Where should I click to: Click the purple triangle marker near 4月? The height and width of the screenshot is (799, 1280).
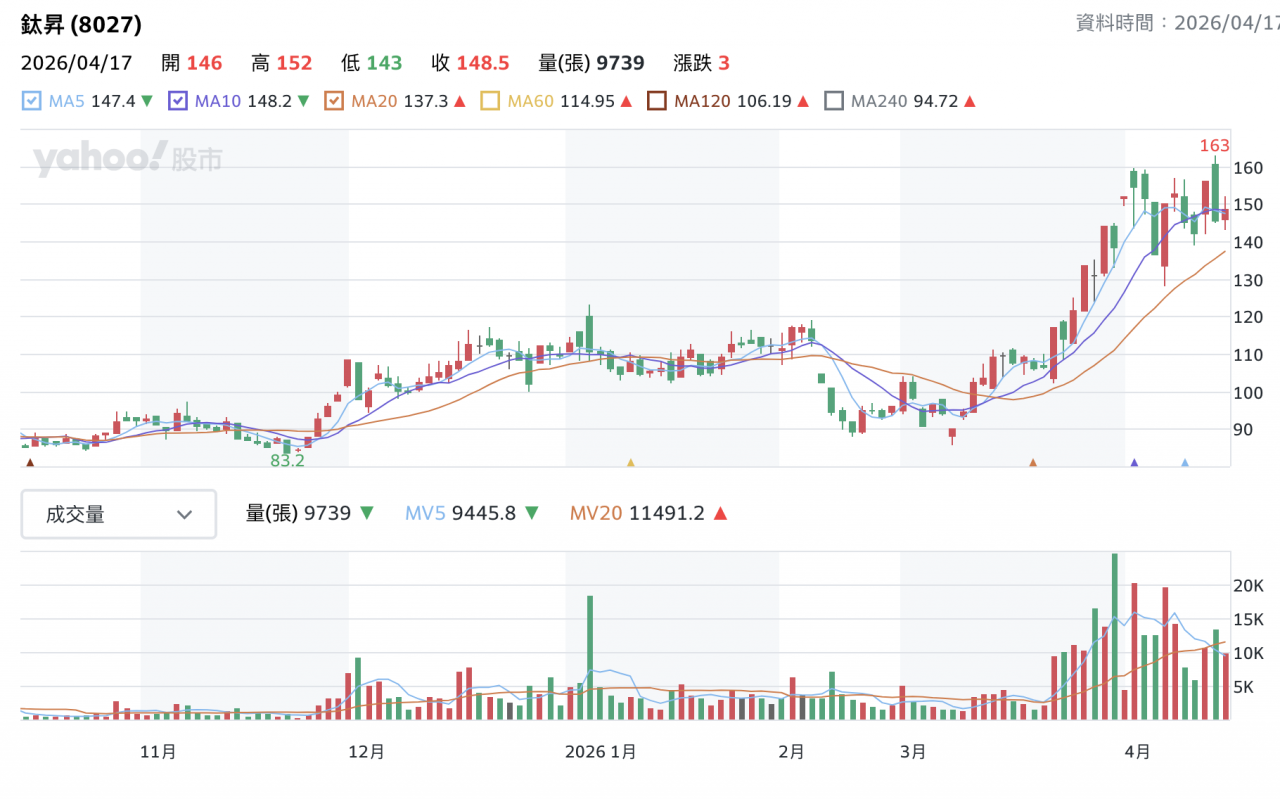click(1134, 463)
